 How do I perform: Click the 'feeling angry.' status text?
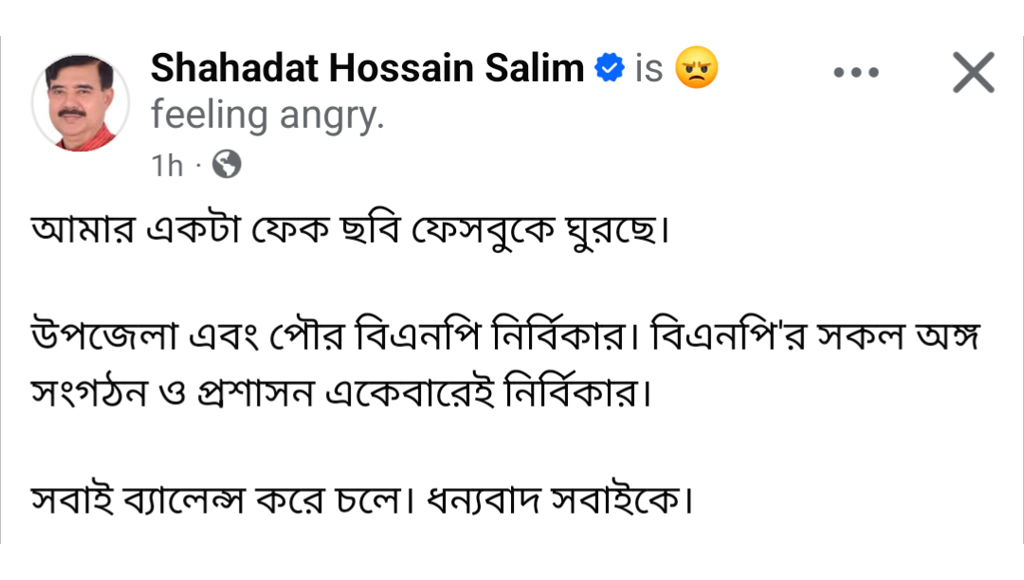(x=268, y=116)
